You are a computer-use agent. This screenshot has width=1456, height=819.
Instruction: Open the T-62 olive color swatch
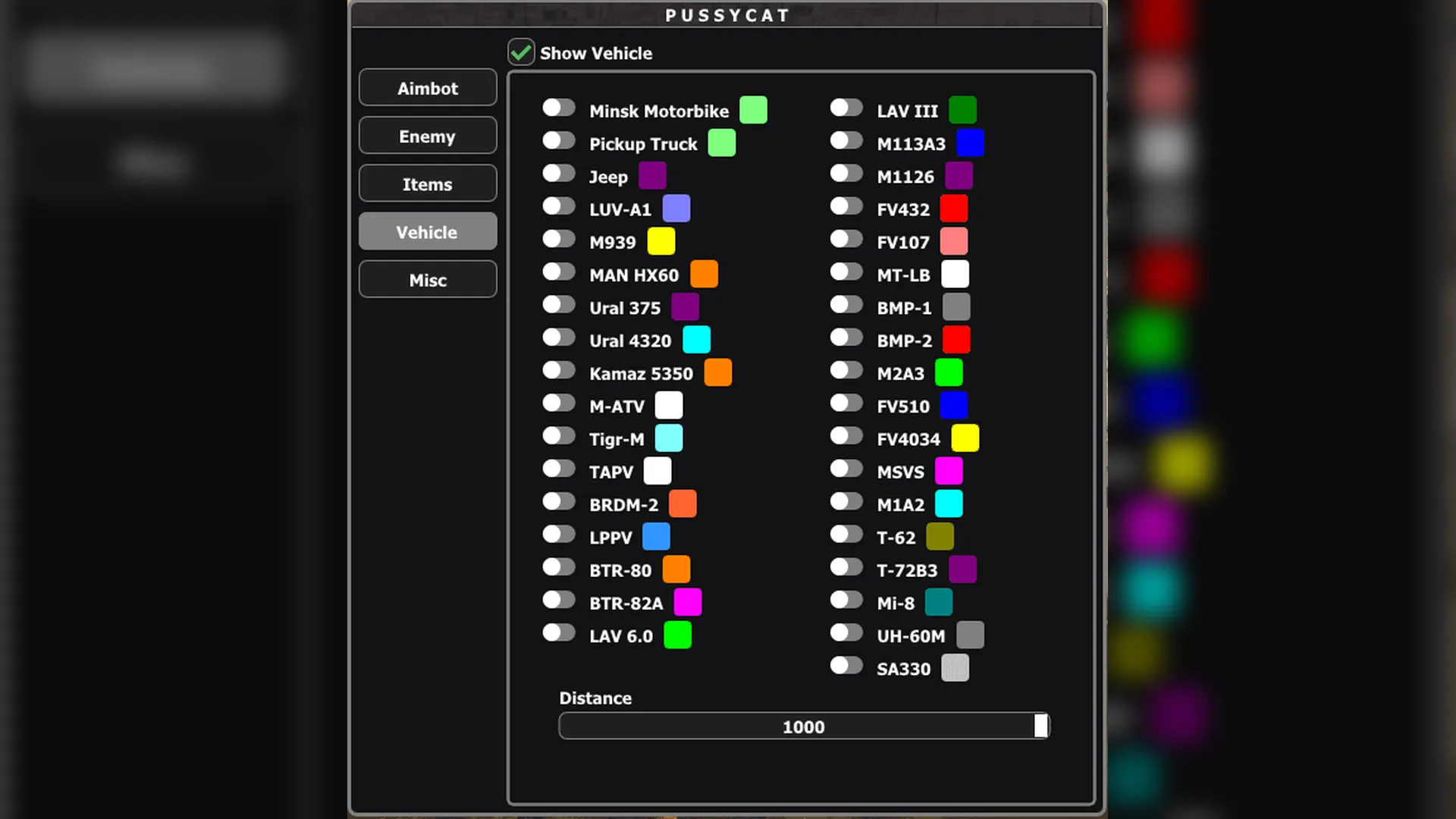click(940, 537)
